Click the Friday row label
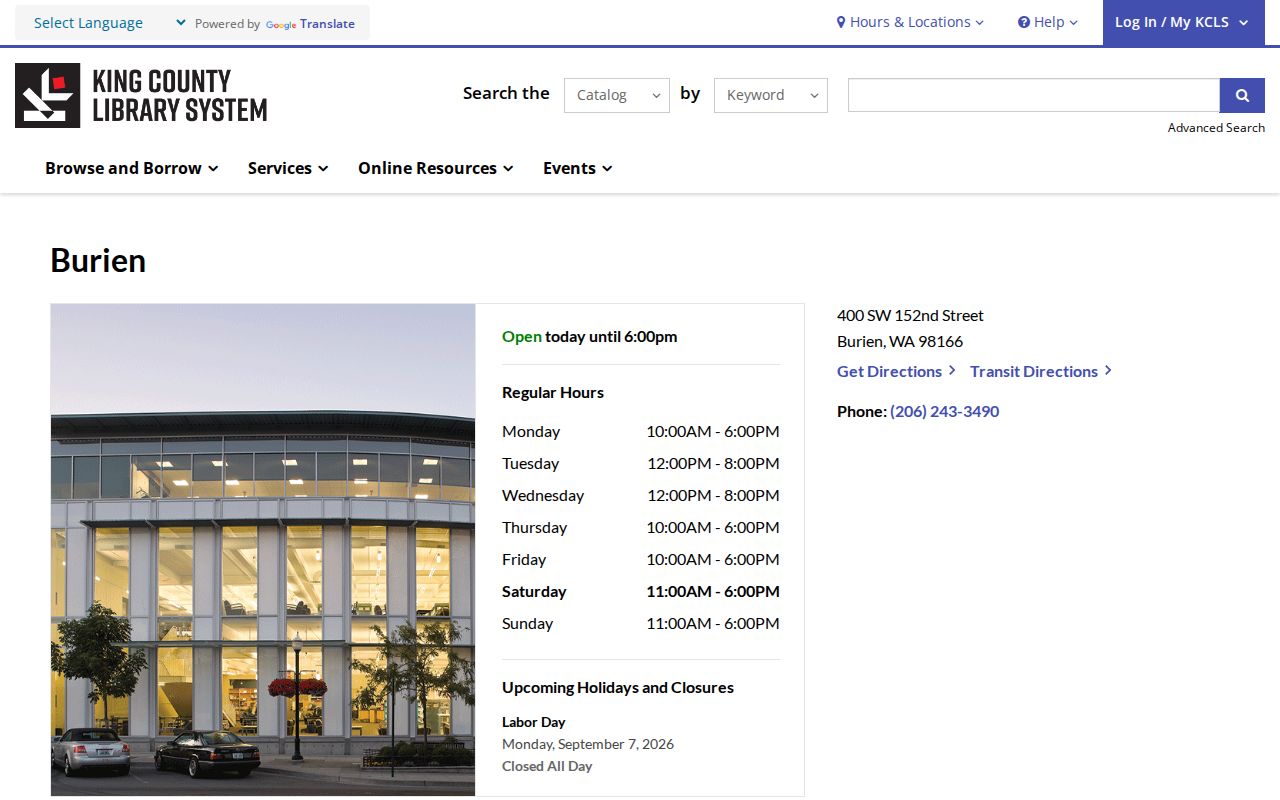This screenshot has width=1280, height=800. [x=524, y=559]
